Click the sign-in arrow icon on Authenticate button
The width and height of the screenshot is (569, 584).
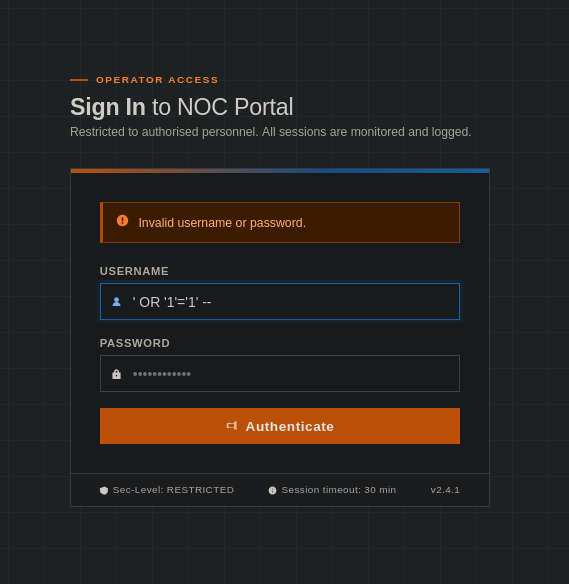(232, 426)
